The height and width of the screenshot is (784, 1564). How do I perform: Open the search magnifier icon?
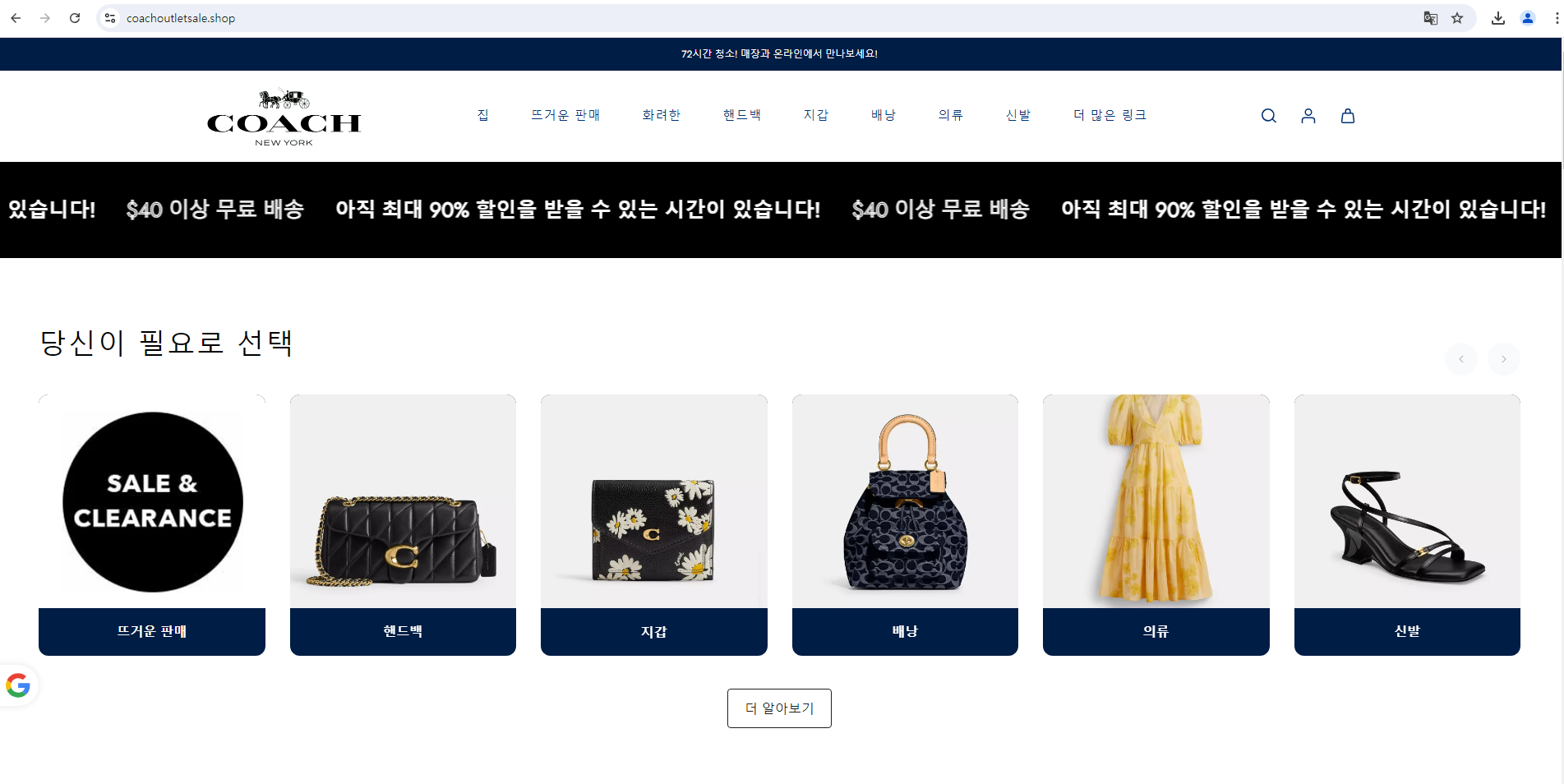(x=1268, y=116)
